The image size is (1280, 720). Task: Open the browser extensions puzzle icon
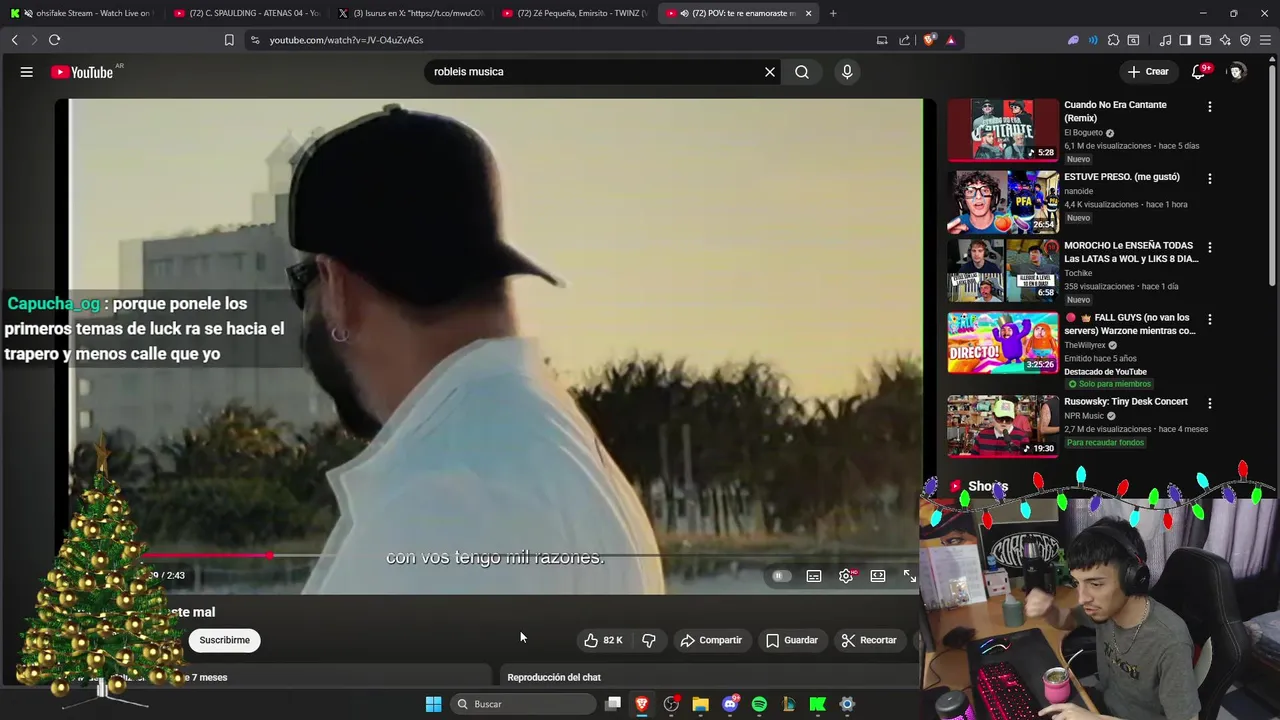click(x=1113, y=40)
